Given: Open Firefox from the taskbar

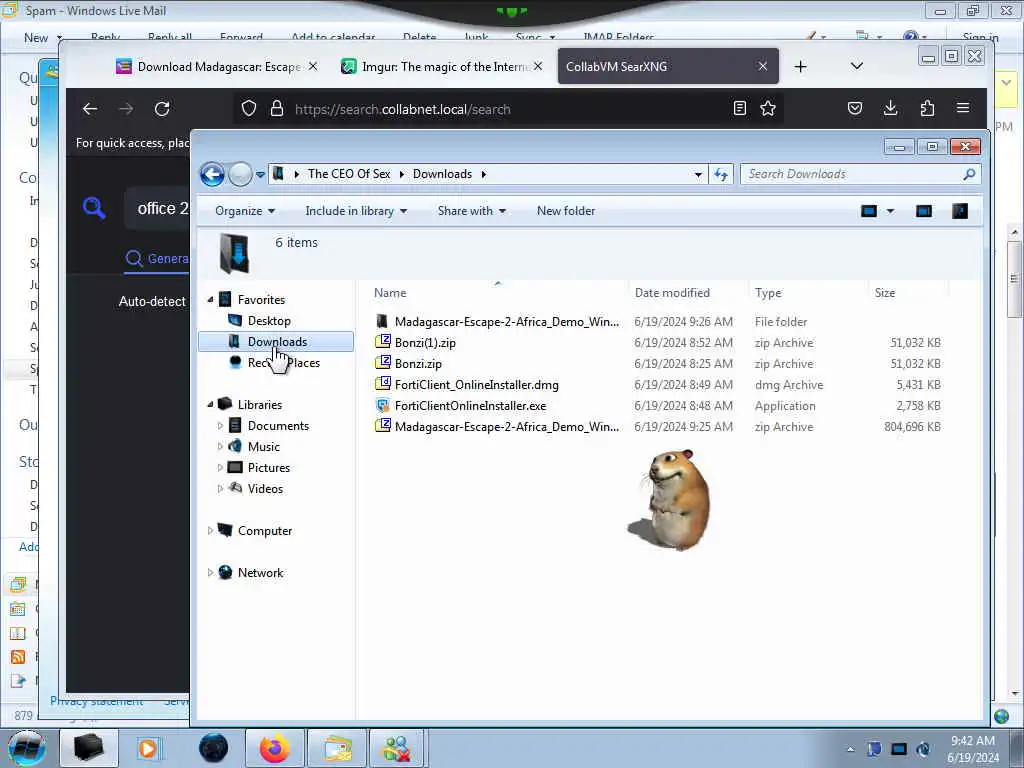Looking at the screenshot, I should [x=275, y=748].
